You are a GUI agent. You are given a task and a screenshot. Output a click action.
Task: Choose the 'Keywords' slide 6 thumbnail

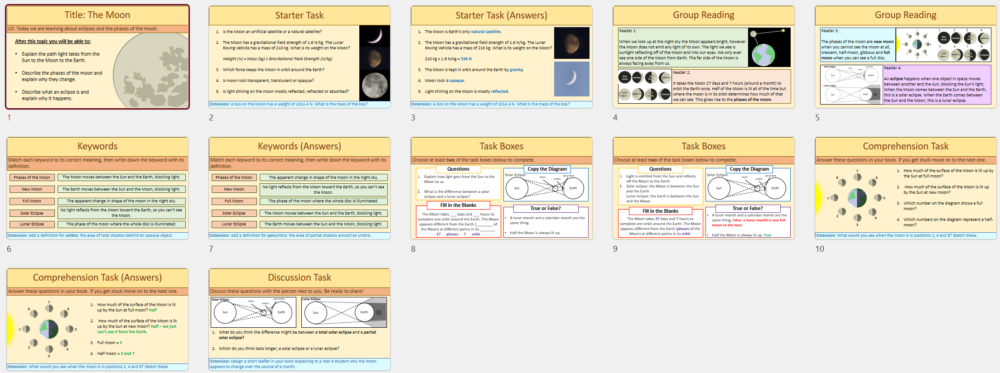click(98, 188)
